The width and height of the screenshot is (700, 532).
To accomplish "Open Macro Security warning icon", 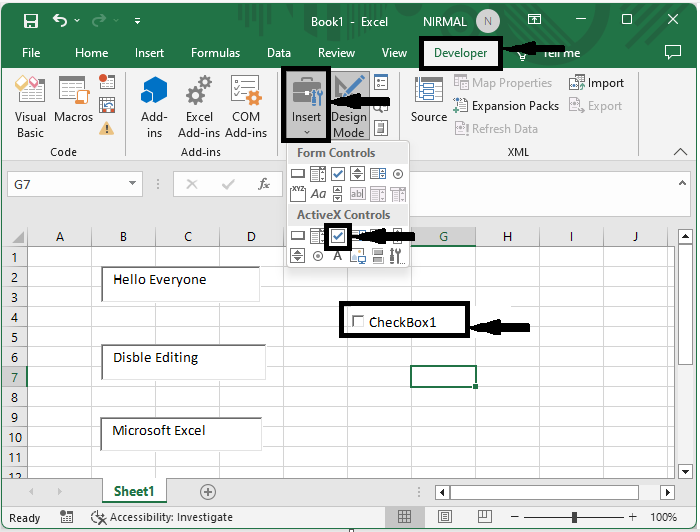I will pos(107,129).
